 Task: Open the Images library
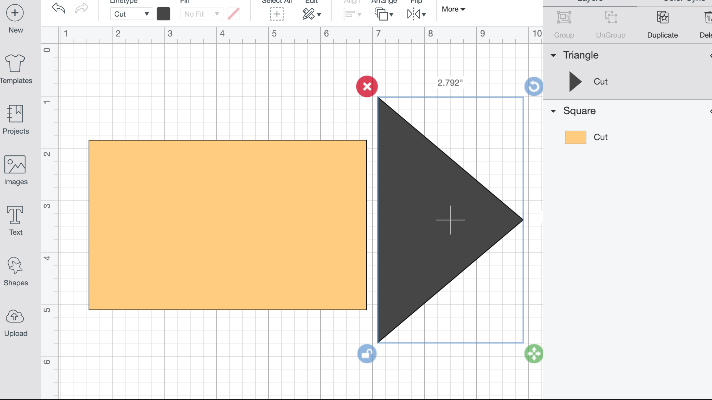pyautogui.click(x=15, y=169)
